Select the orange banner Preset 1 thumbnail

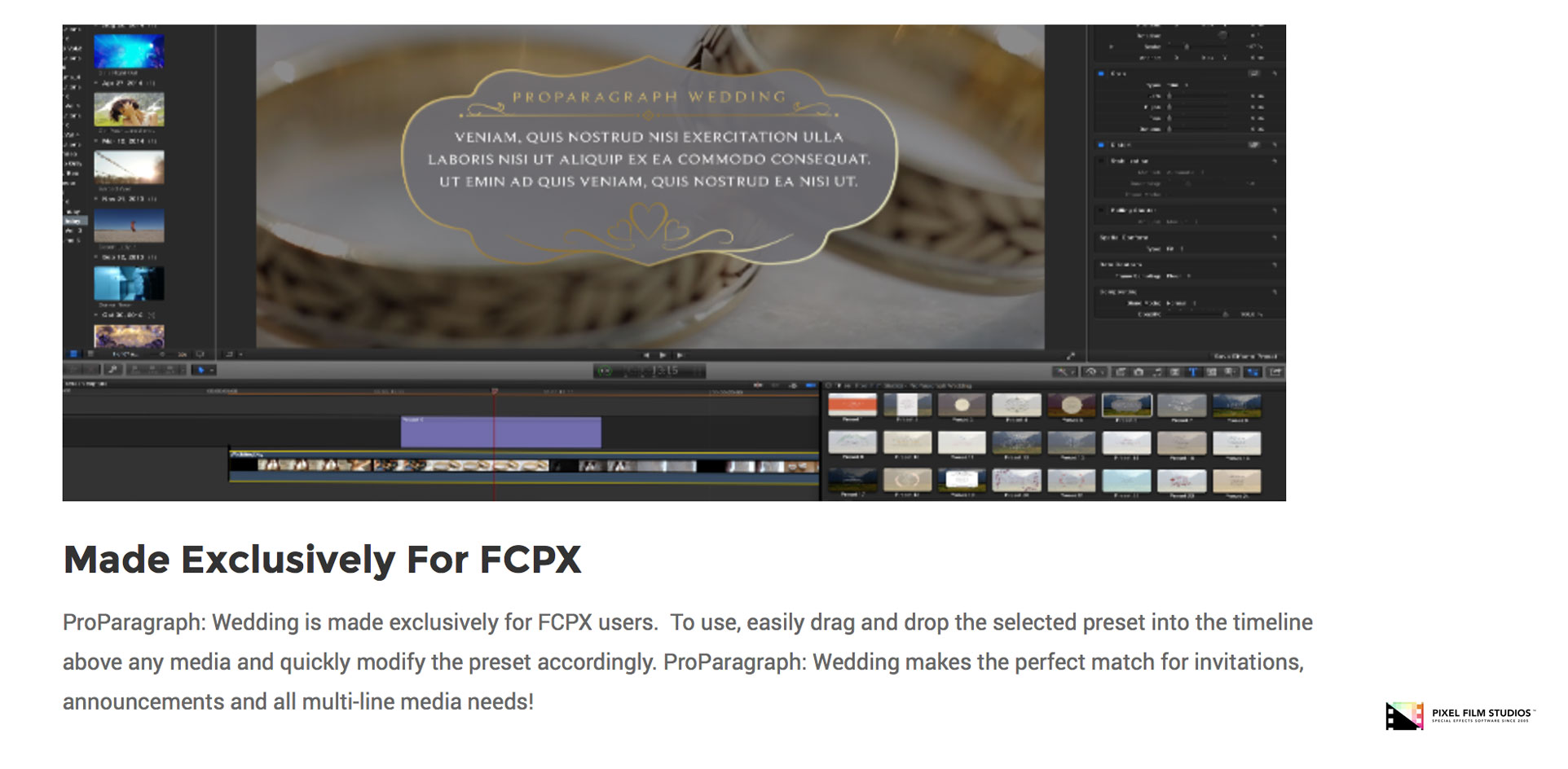852,405
